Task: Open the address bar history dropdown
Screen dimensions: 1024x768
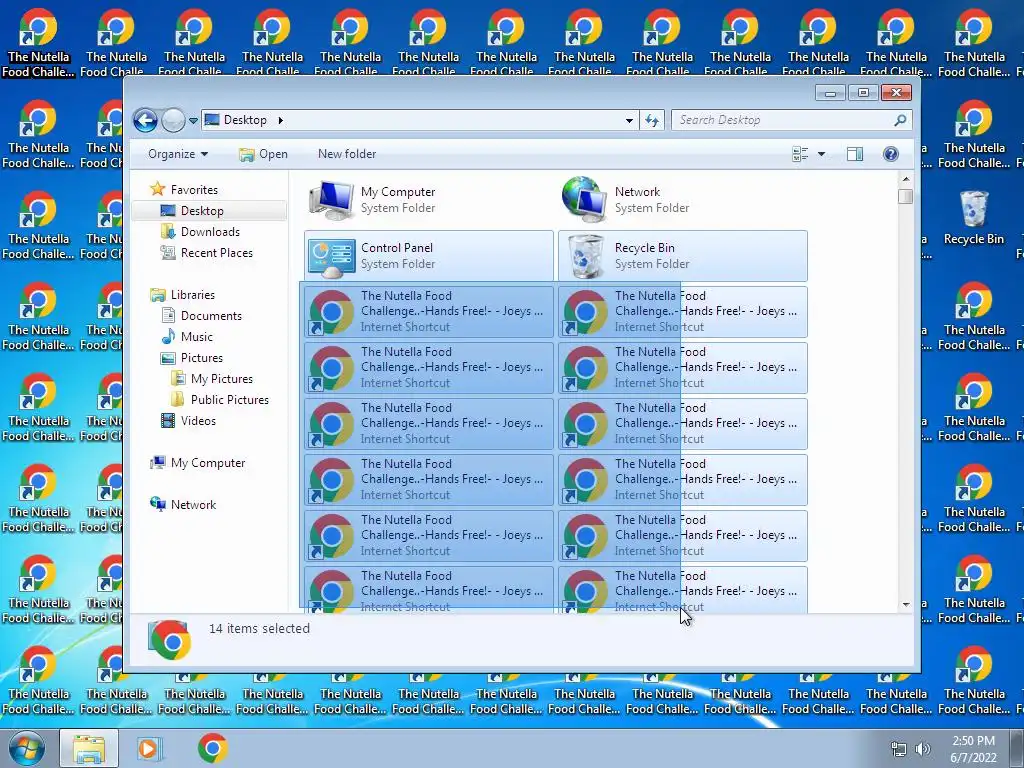Action: pyautogui.click(x=629, y=120)
